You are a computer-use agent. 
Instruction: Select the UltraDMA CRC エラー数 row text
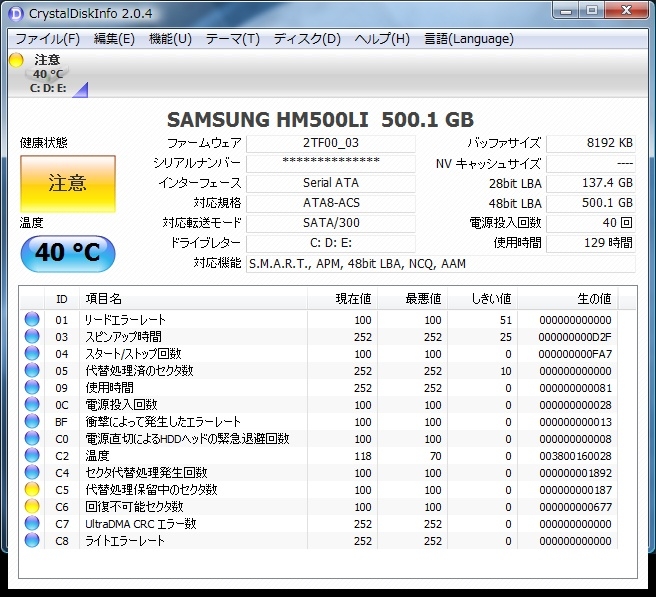click(x=141, y=524)
